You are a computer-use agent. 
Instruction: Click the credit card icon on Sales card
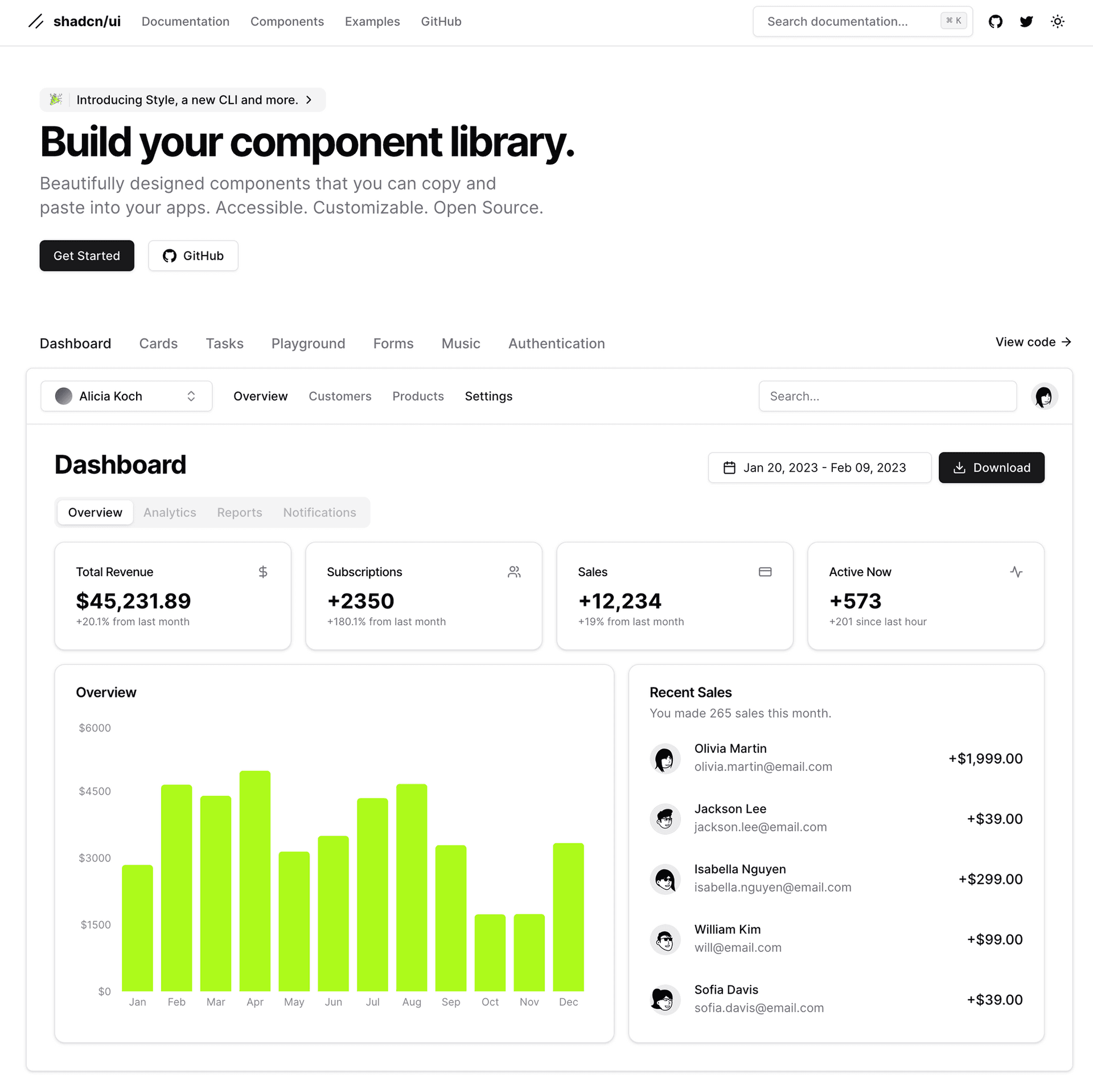pyautogui.click(x=765, y=572)
